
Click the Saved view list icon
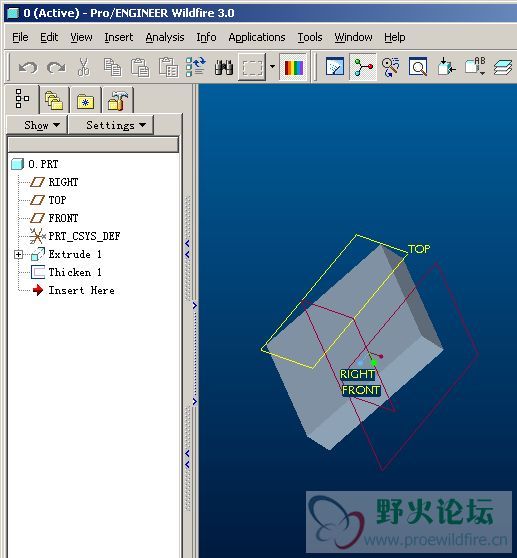(x=475, y=67)
